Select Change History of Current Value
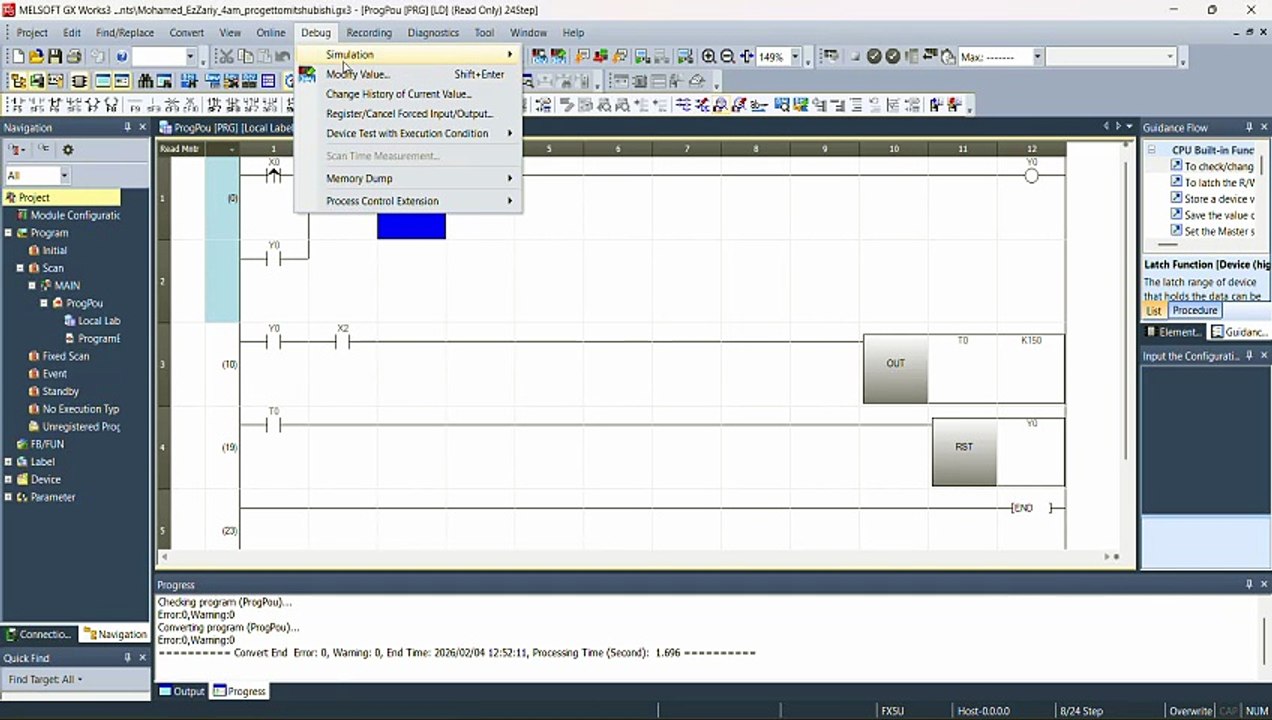The image size is (1272, 720). [x=408, y=94]
